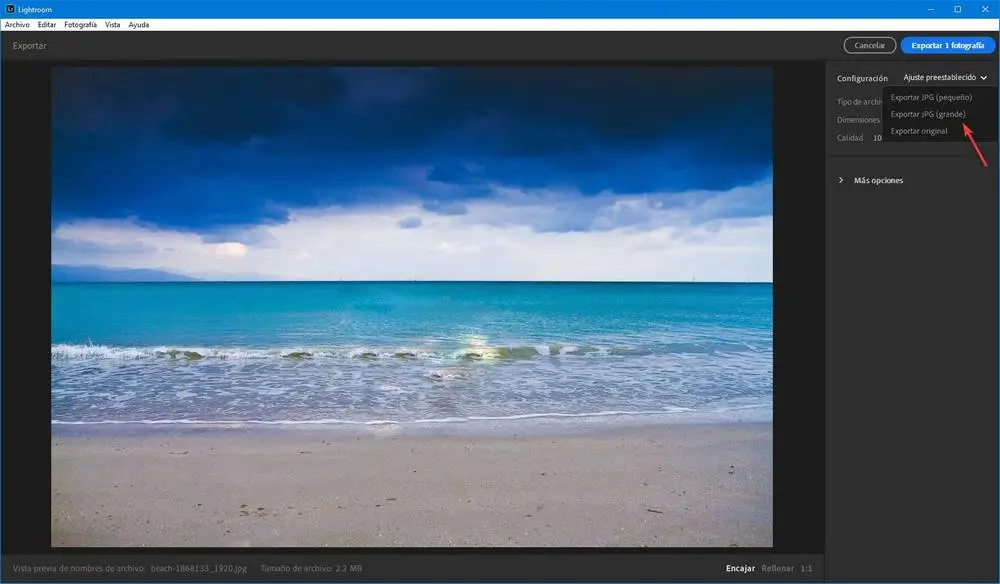The width and height of the screenshot is (1000, 584).
Task: Select Exportar original preset
Action: click(x=919, y=131)
